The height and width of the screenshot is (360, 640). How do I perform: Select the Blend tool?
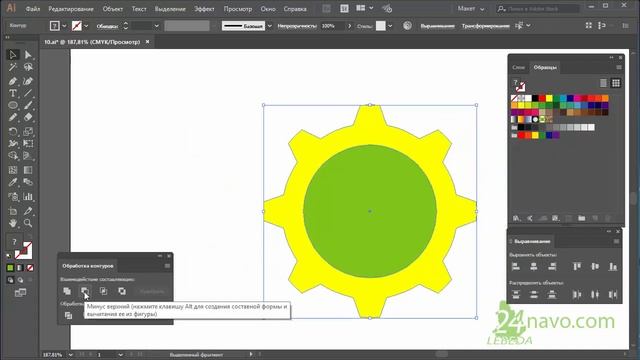pos(28,182)
